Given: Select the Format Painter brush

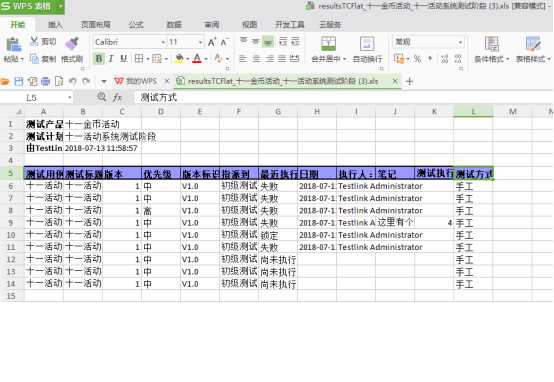Looking at the screenshot, I should [72, 43].
